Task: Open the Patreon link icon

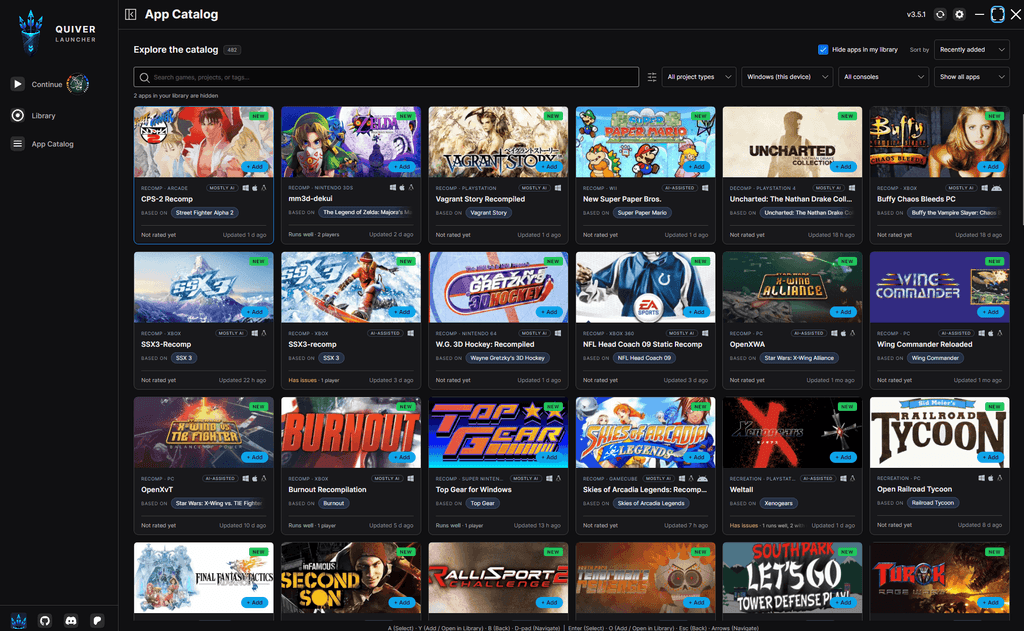Action: pyautogui.click(x=97, y=621)
